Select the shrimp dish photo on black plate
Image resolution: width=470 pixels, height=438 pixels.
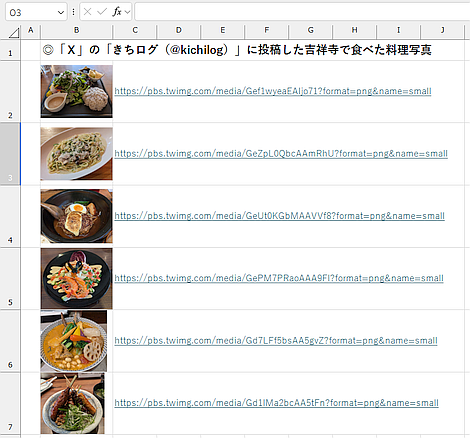77,278
